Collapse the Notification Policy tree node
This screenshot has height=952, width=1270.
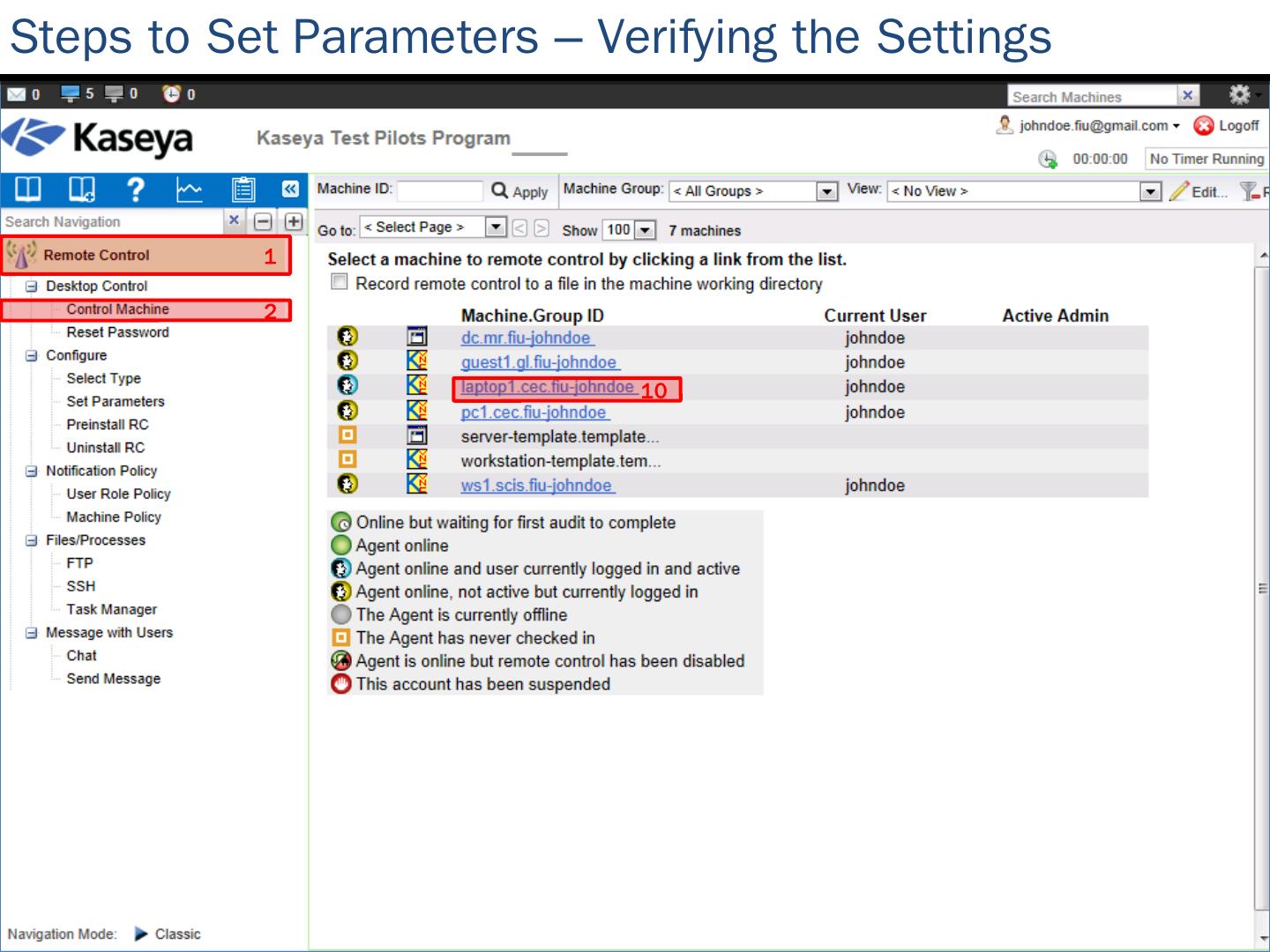32,472
